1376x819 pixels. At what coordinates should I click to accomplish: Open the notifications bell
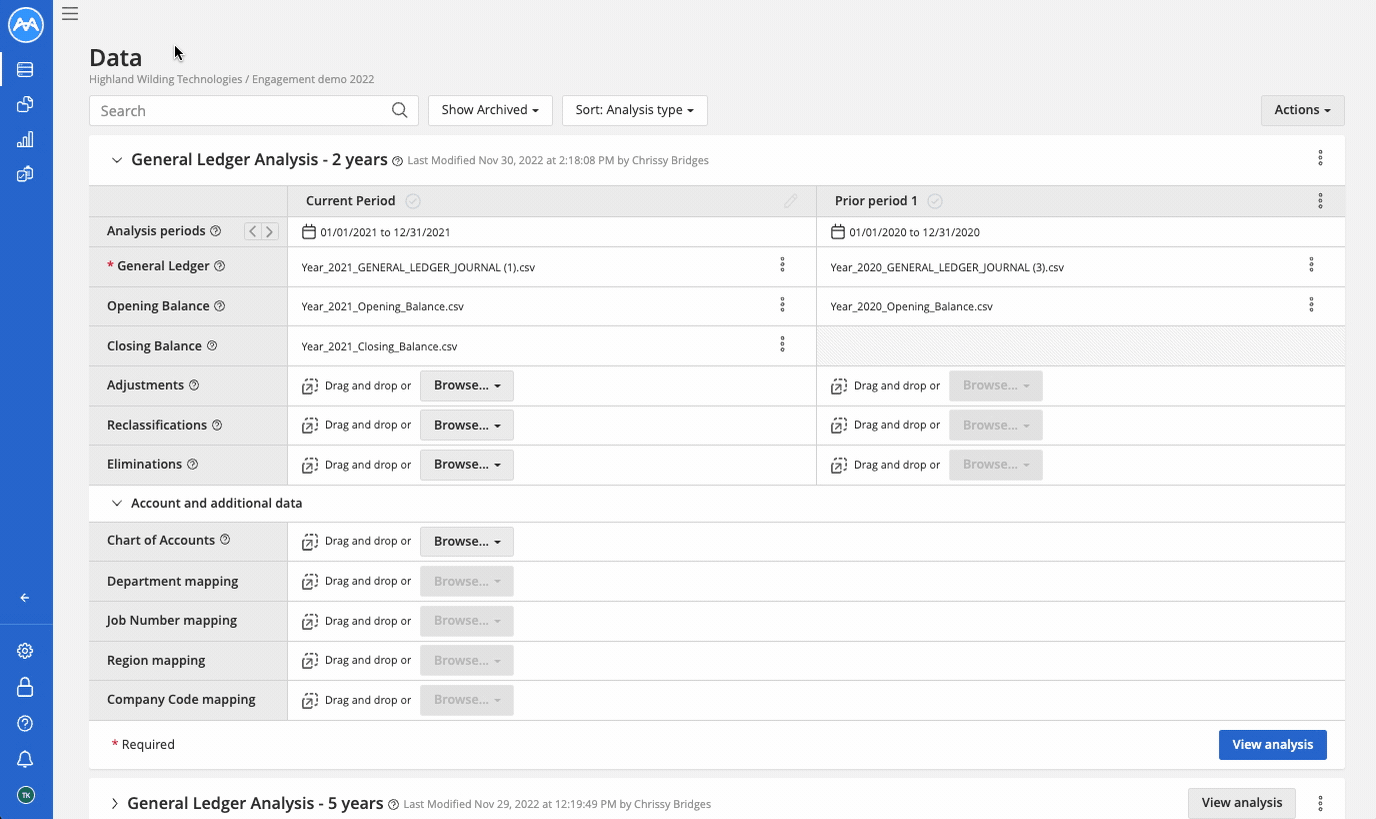(x=25, y=759)
